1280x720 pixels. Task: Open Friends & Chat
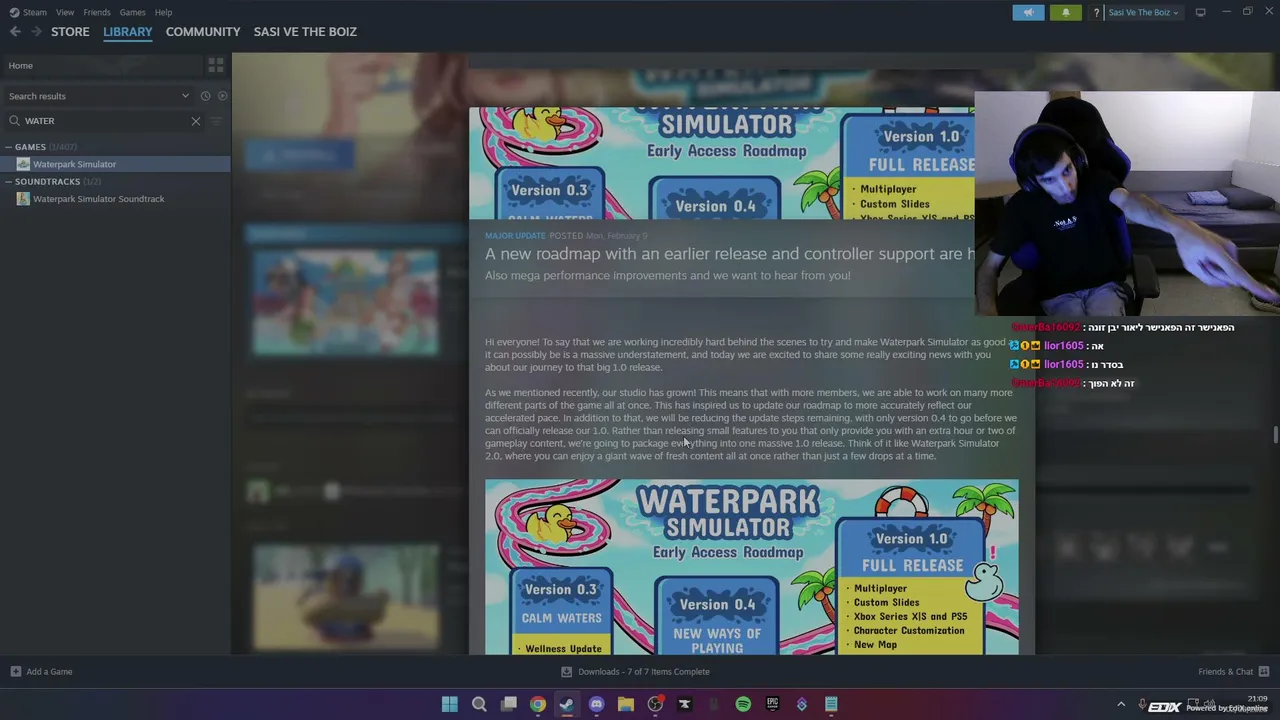coord(1234,672)
